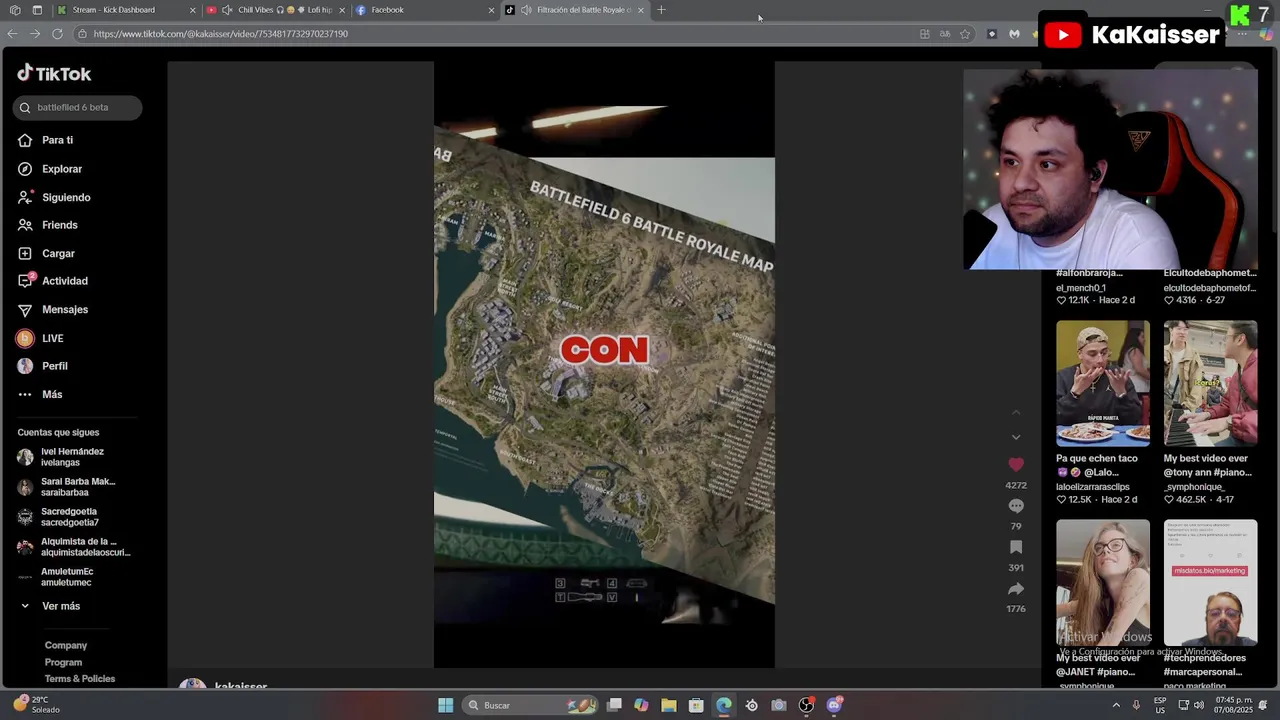The height and width of the screenshot is (720, 1280).
Task: Open Terms & Policies footer link
Action: 80,679
